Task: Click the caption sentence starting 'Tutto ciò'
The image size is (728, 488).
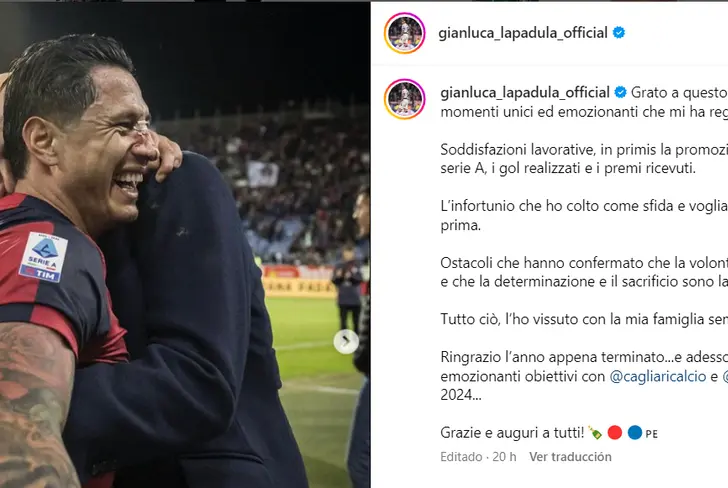Action: [x=584, y=319]
